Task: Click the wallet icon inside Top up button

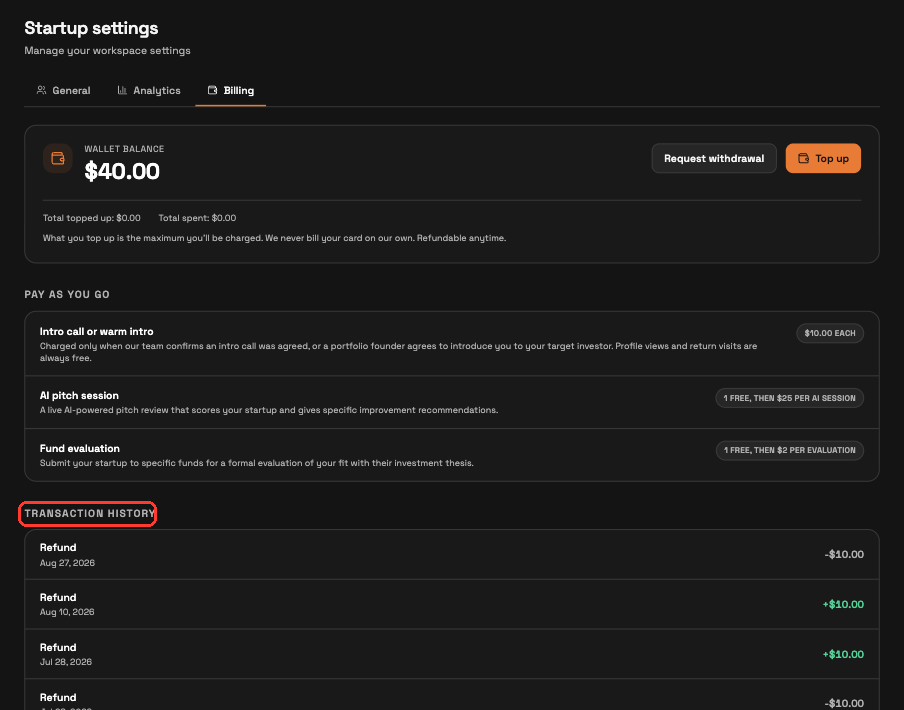Action: coord(803,158)
